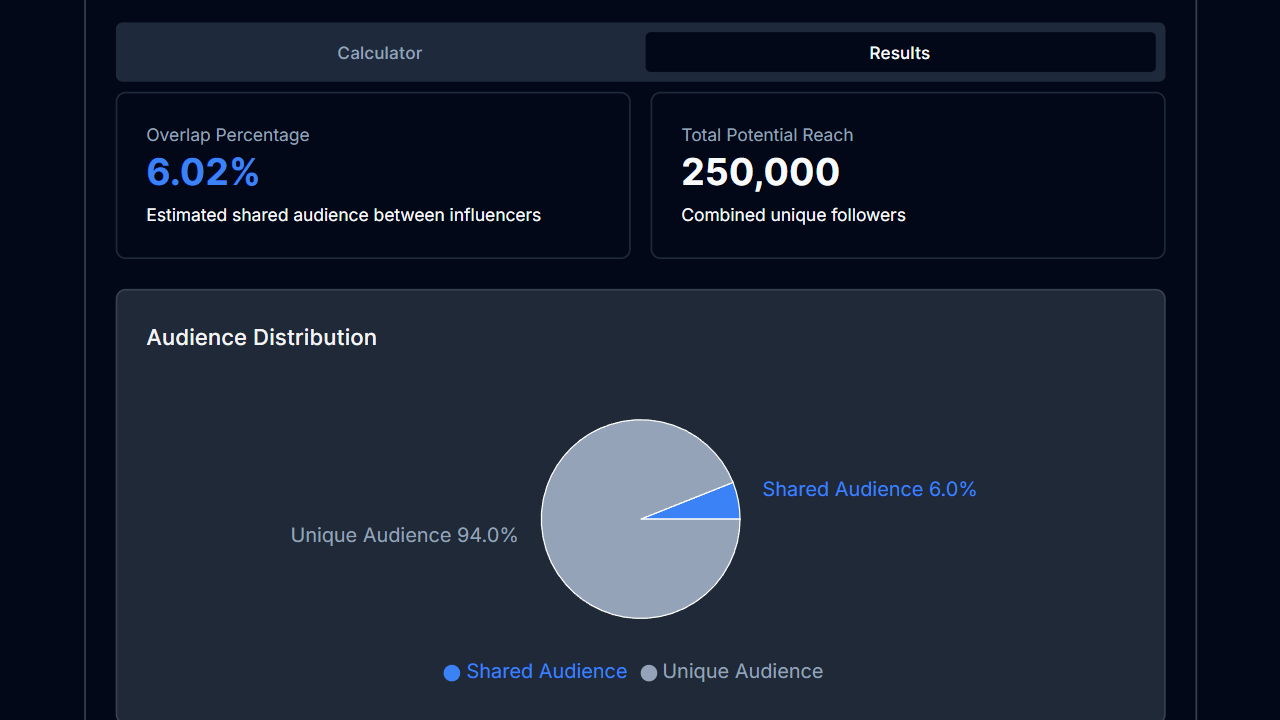Click the Estimated shared audience description text
Screen dimensions: 1280x720
pyautogui.click(x=344, y=215)
